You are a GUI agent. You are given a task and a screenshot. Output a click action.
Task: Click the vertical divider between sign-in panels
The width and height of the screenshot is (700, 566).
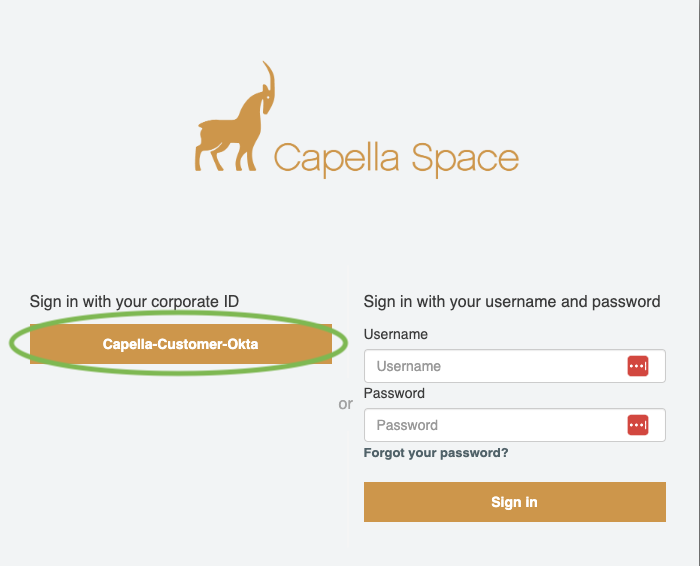pos(347,470)
